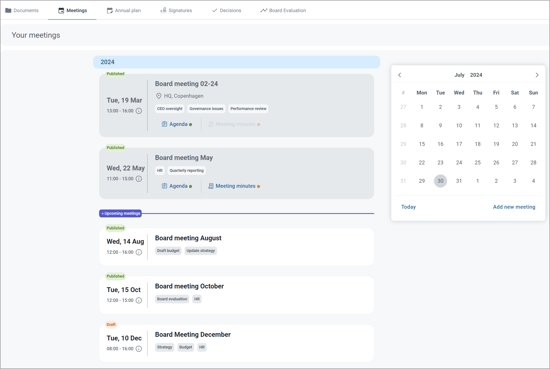Collapse the 2024 year header bar
Screen dimensions: 550x369
pos(236,62)
